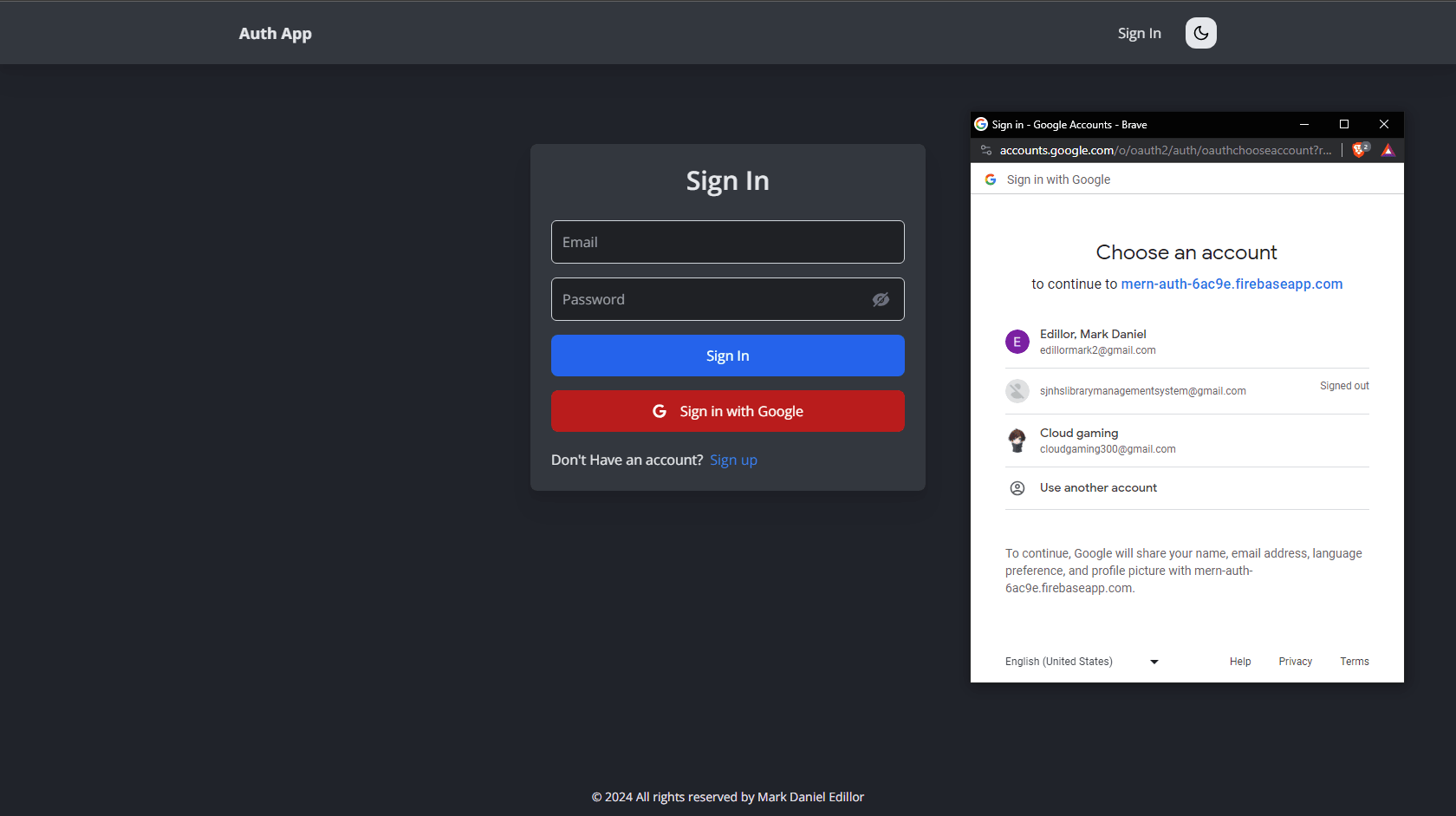Click the Google logo next to Sign in with Google header
The width and height of the screenshot is (1456, 816).
[991, 180]
